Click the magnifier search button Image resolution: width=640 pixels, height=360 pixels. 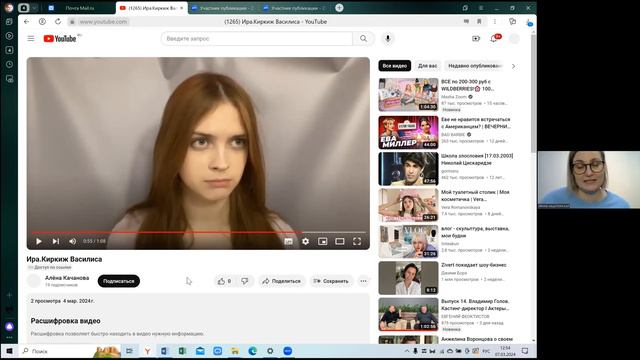coord(363,38)
